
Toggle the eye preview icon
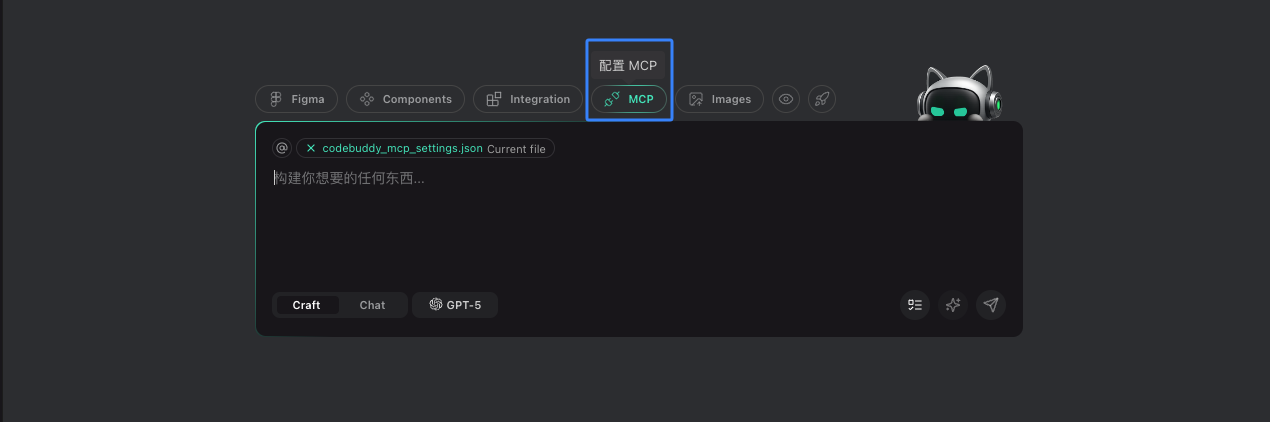pyautogui.click(x=786, y=99)
